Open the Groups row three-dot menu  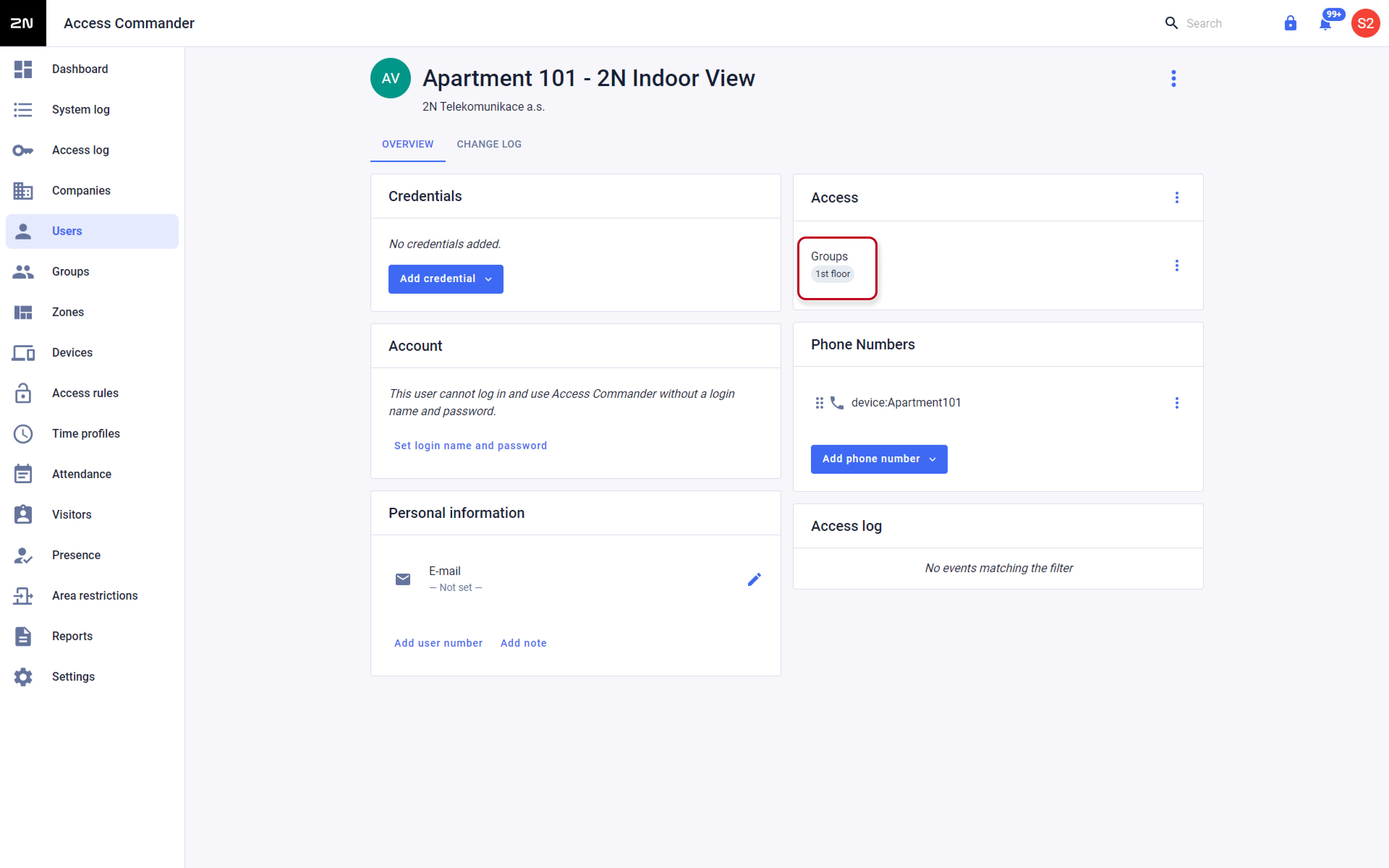[1177, 265]
